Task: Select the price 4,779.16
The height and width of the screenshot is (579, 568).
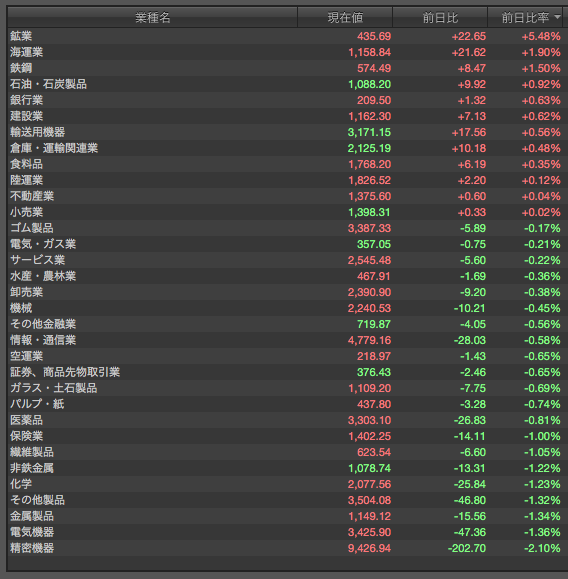Action: pos(369,340)
